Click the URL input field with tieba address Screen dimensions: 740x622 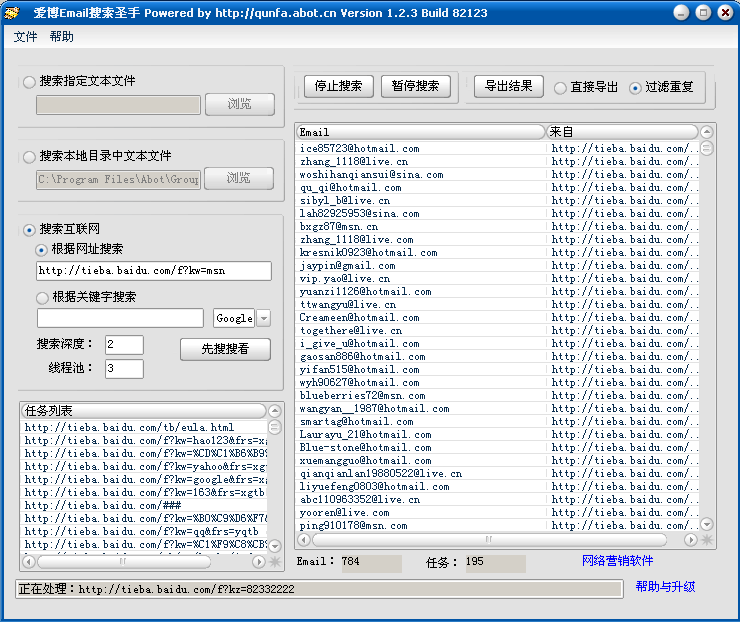[154, 271]
